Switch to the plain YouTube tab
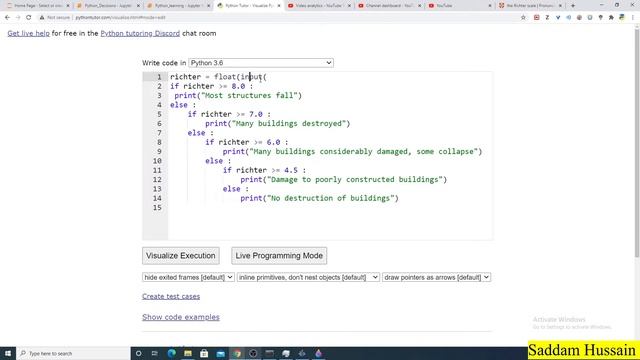 click(460, 6)
